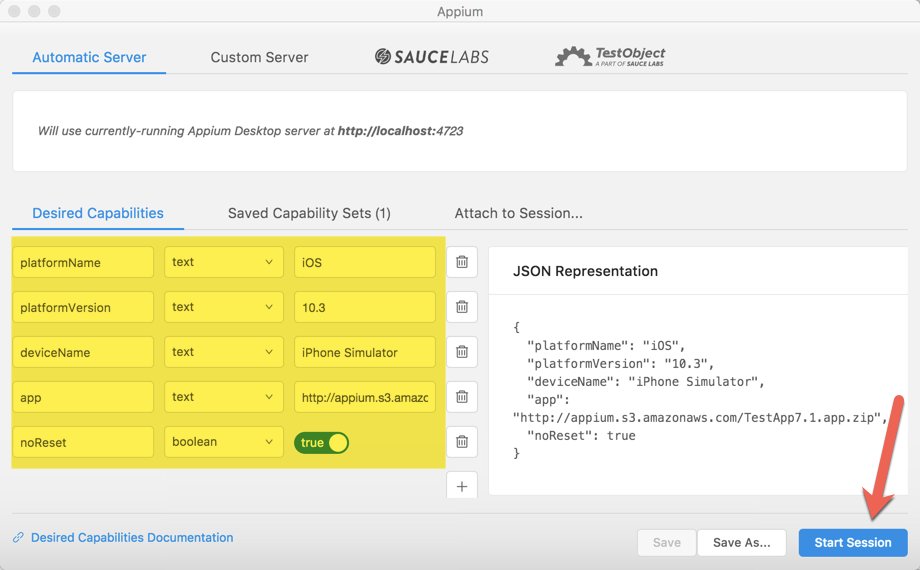
Task: Click the platformVersion name field
Action: (x=83, y=307)
